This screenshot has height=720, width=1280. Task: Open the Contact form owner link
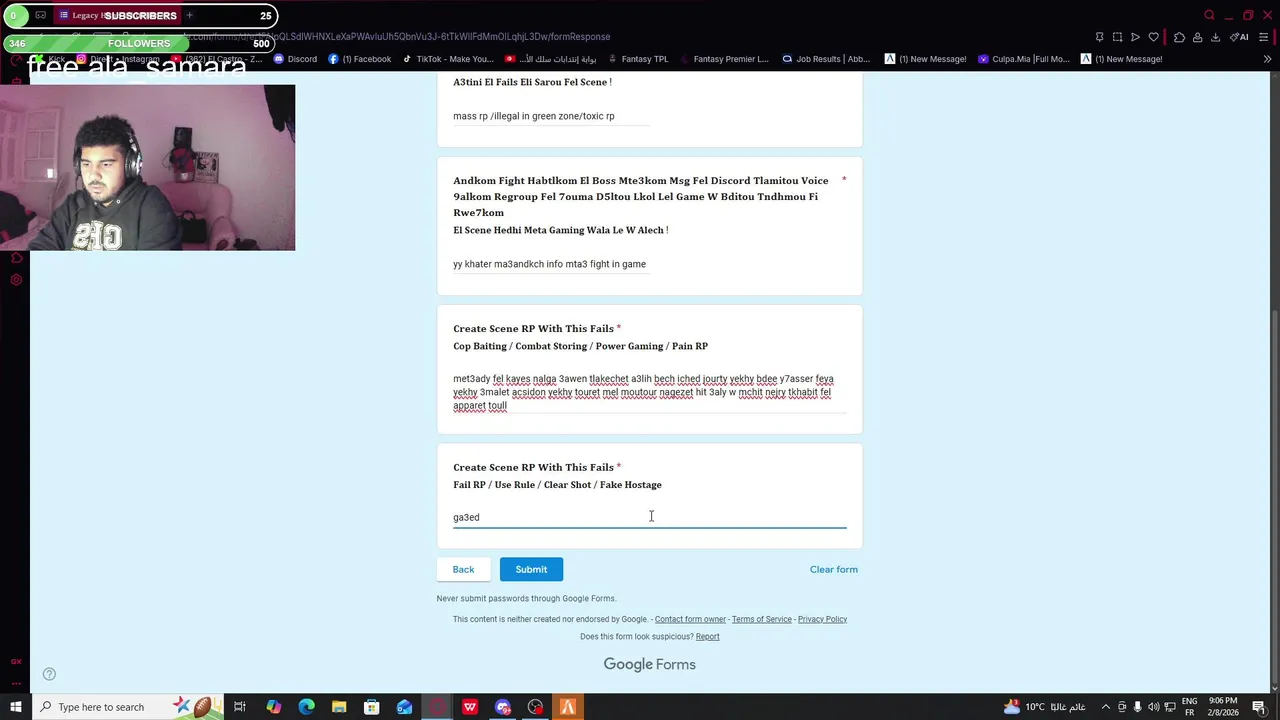[x=690, y=619]
